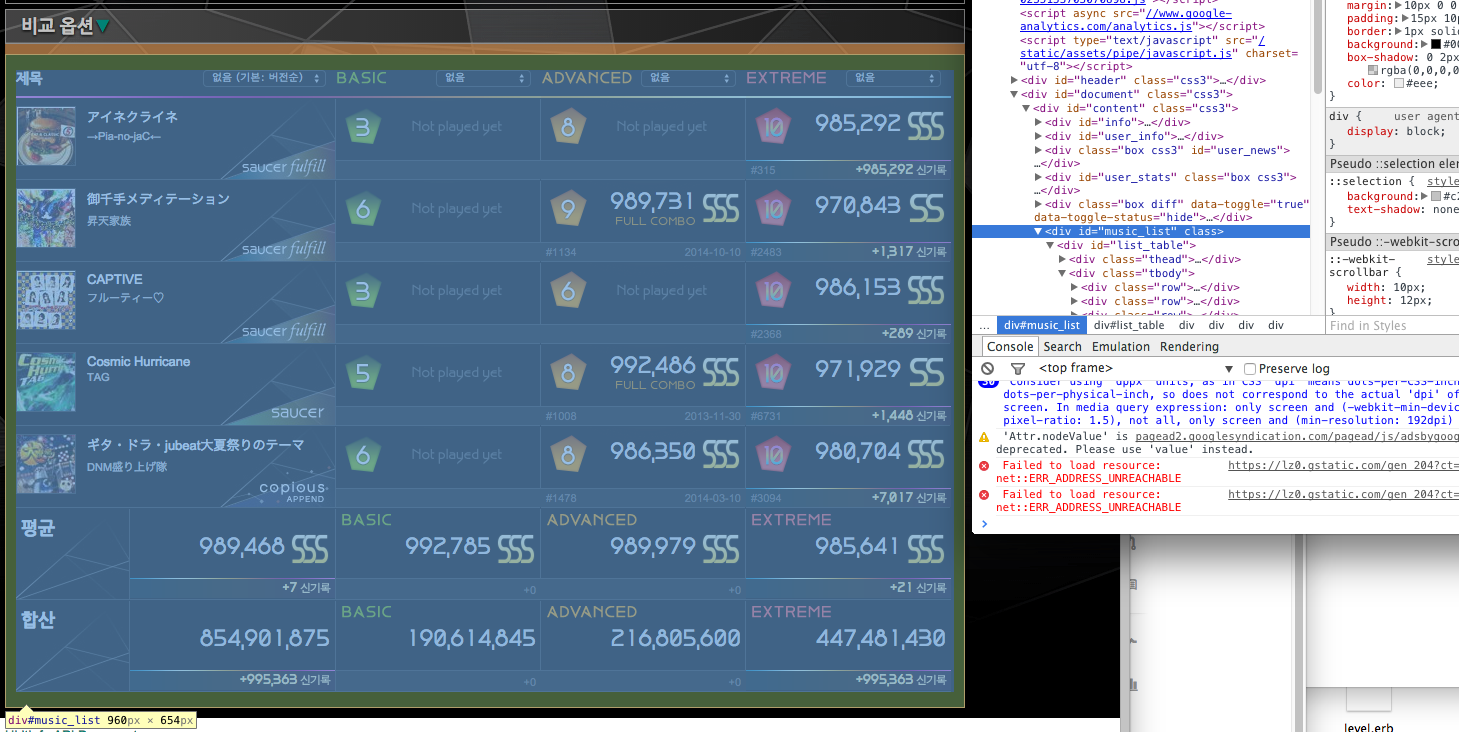Open the color #eee swatch
1459x732 pixels.
click(1399, 83)
